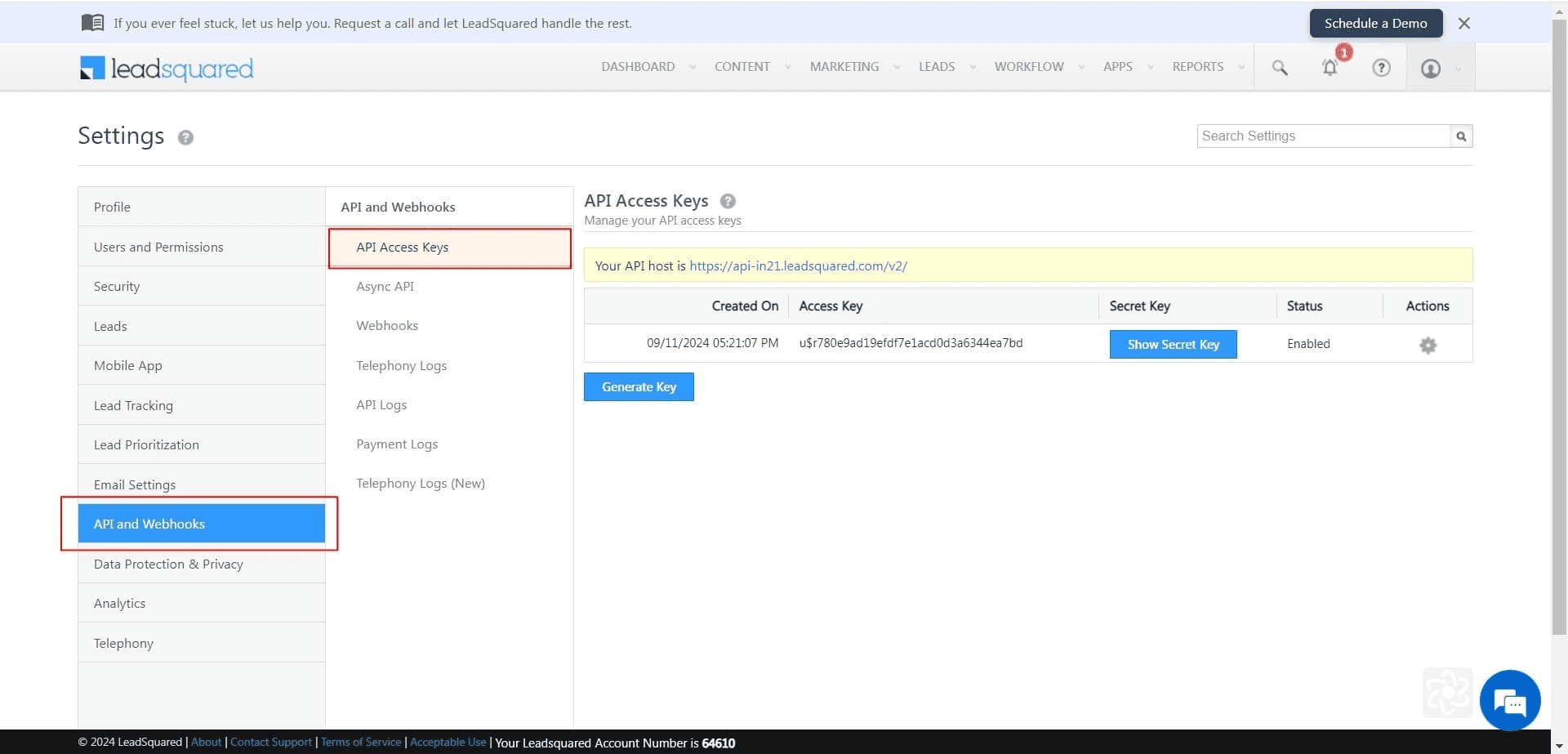Image resolution: width=1568 pixels, height=754 pixels.
Task: Open the help question mark in navbar
Action: 1381,68
